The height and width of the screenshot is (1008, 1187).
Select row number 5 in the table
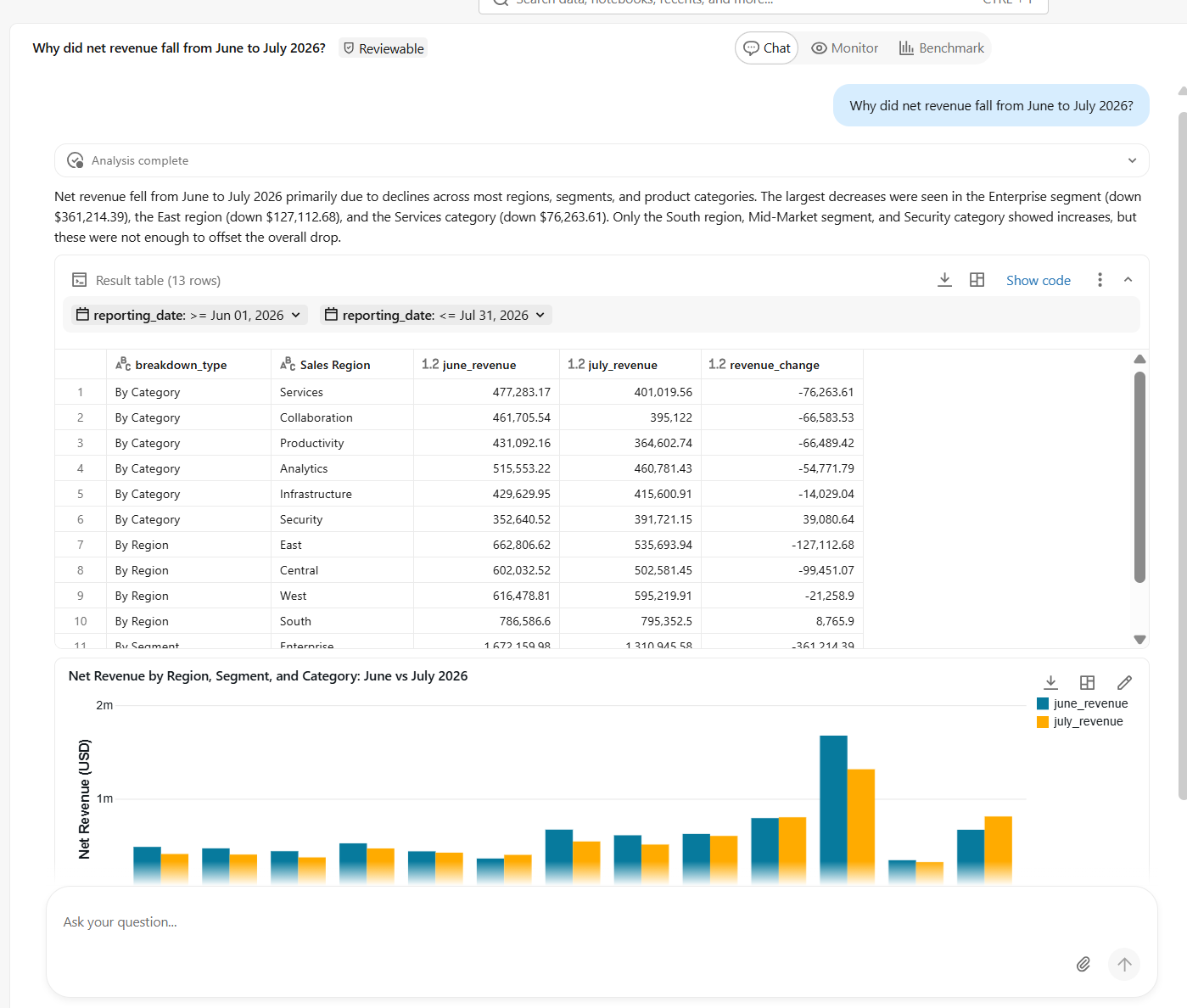pos(81,494)
